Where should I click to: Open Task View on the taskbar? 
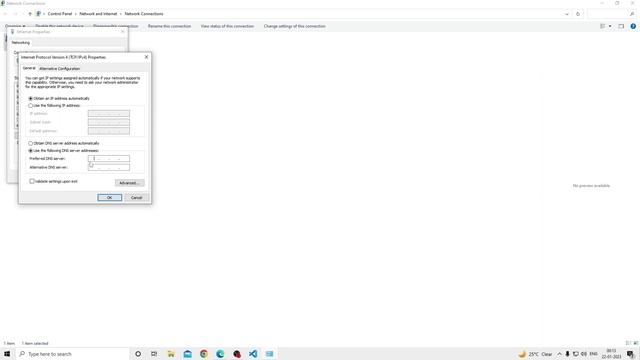click(x=154, y=354)
